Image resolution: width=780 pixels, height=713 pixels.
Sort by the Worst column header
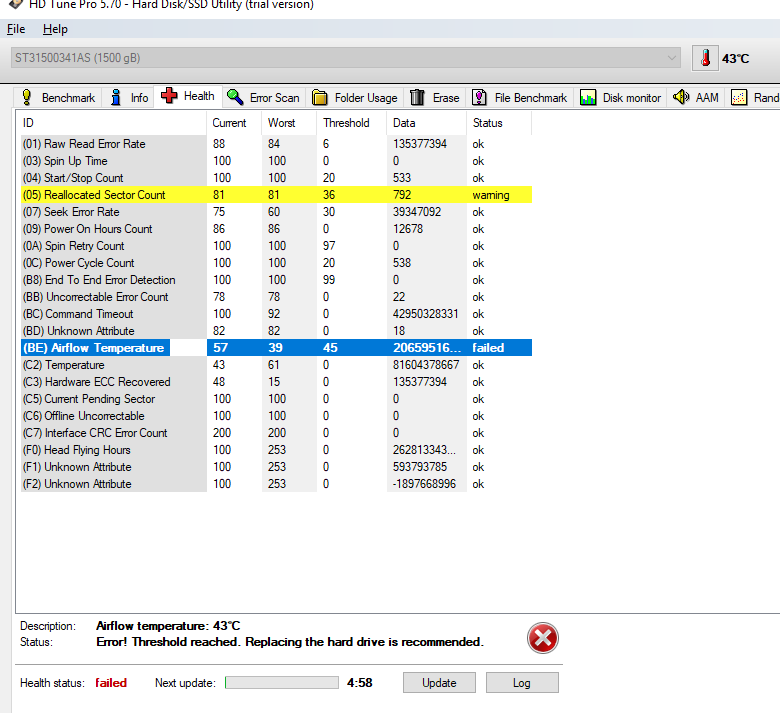289,123
